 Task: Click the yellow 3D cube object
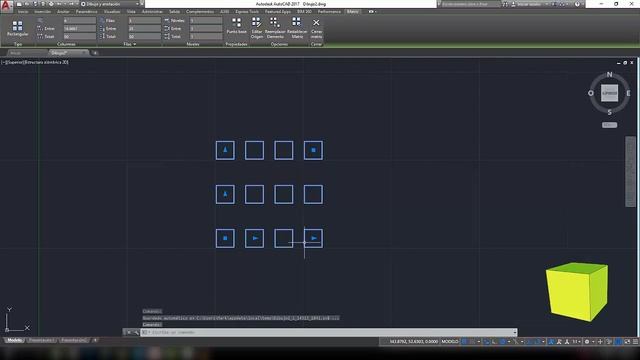577,292
